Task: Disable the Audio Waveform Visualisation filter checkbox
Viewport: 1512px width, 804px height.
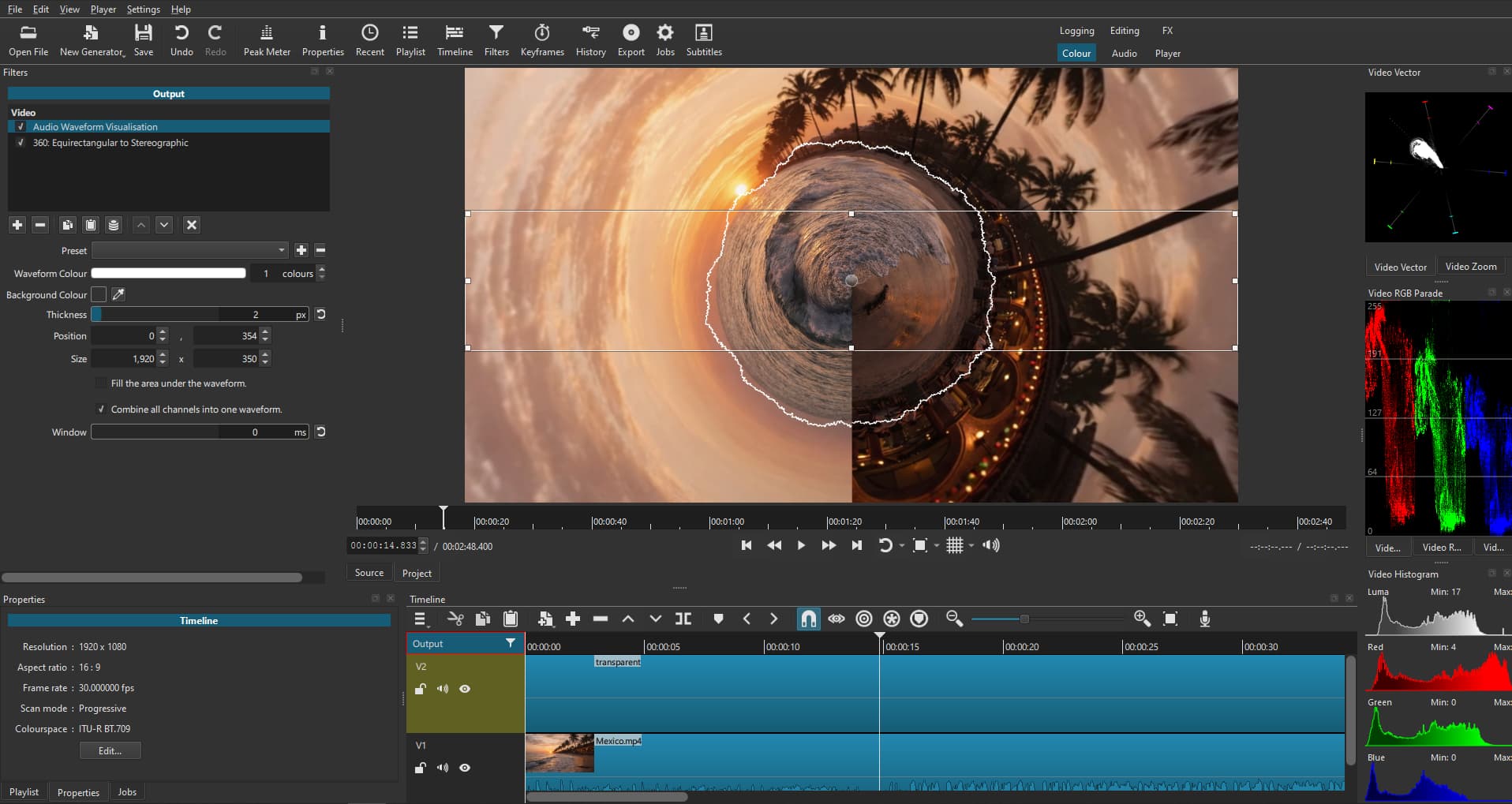Action: (x=21, y=127)
